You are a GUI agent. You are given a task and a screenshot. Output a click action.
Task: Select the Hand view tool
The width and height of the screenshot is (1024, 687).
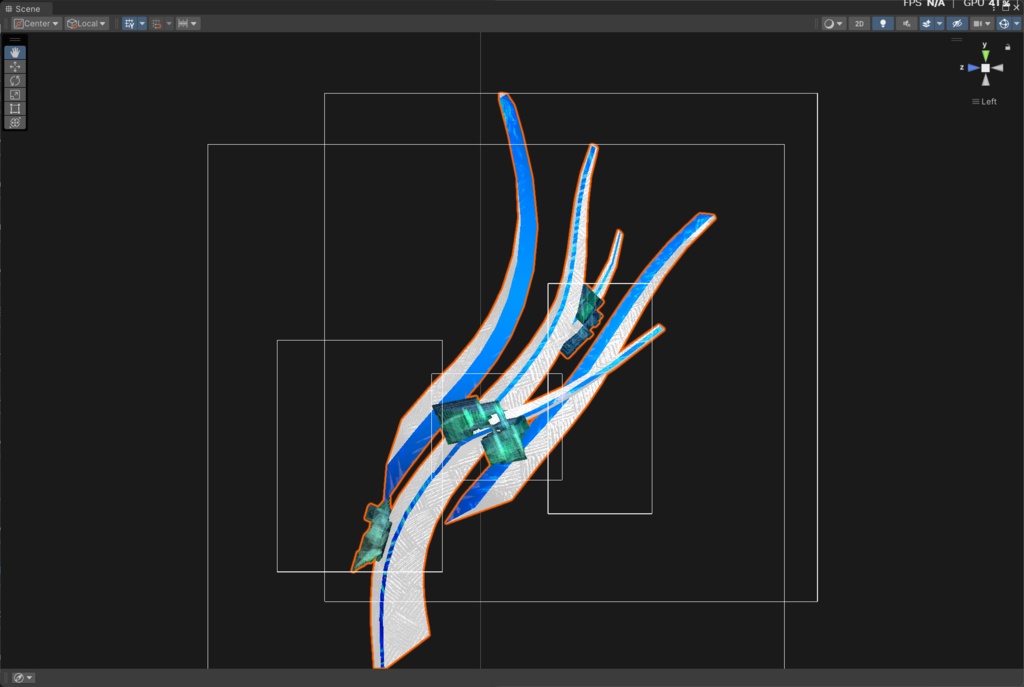click(15, 52)
